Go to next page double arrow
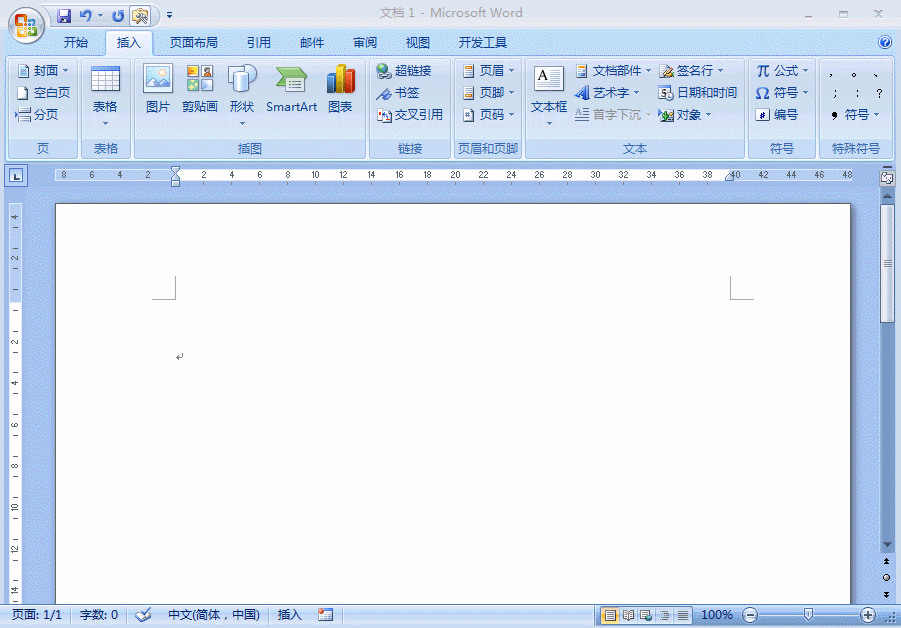 pos(887,594)
